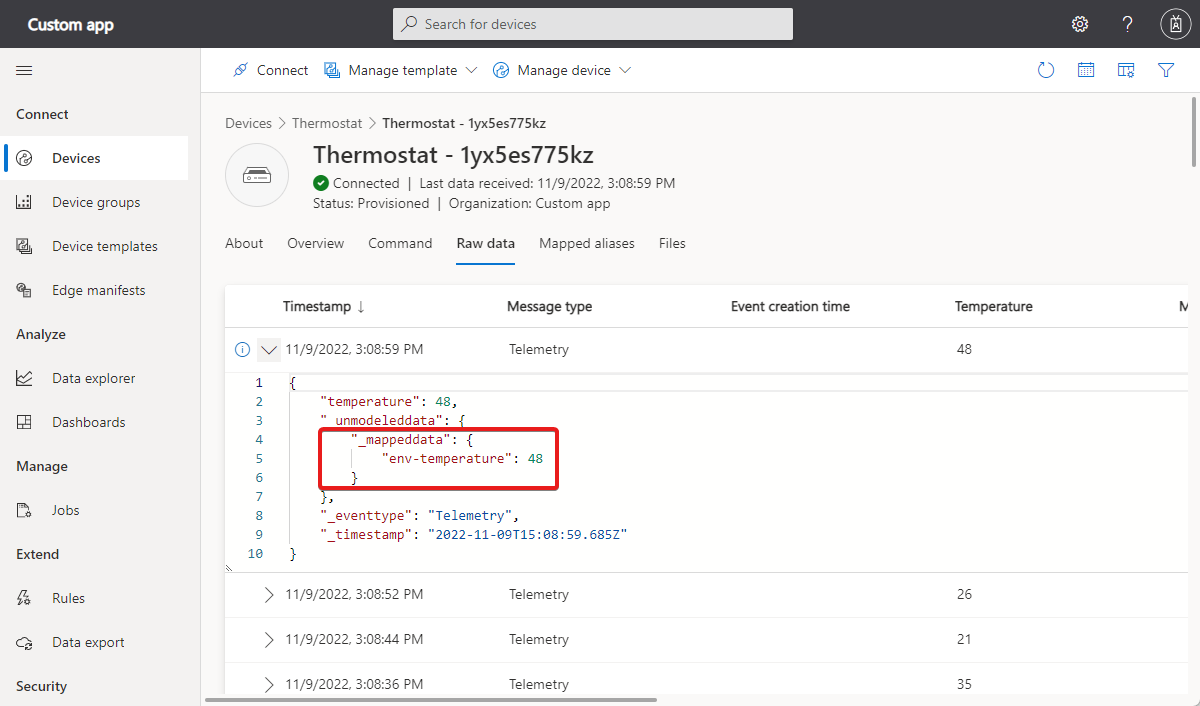Click info icon on 3:08:59 PM row
The height and width of the screenshot is (706, 1200).
point(241,350)
